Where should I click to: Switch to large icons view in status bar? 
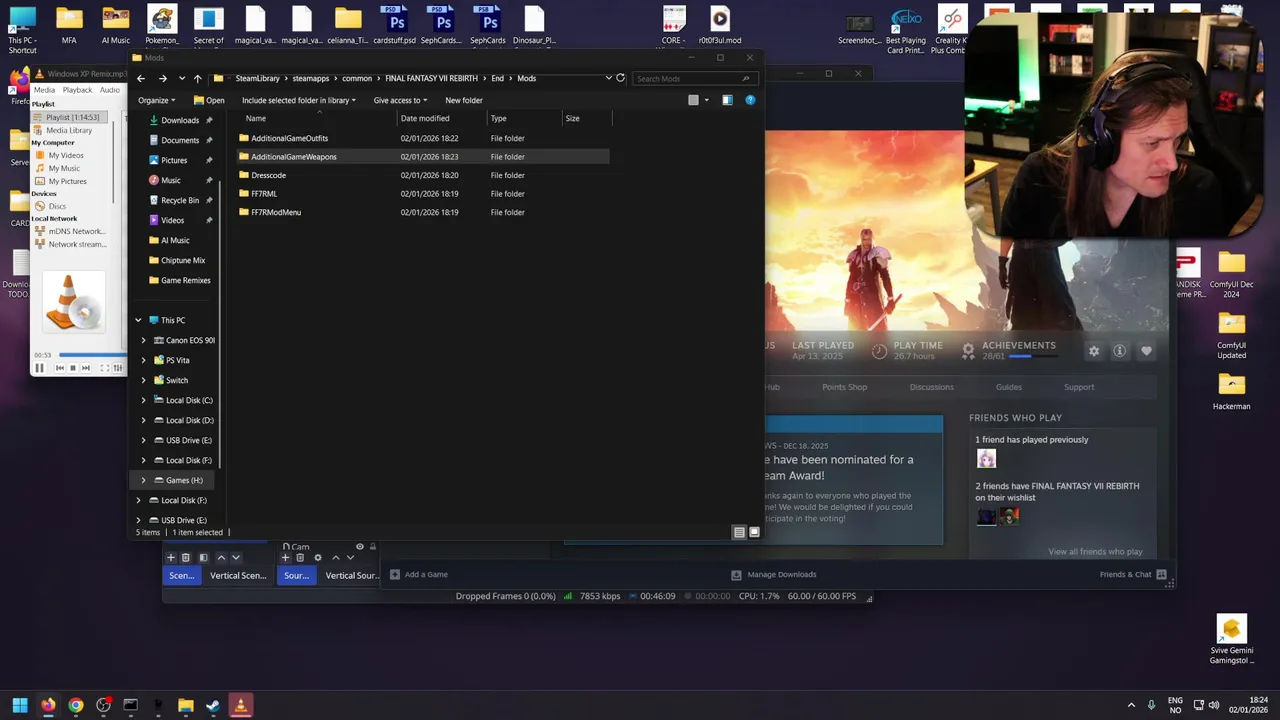point(754,532)
